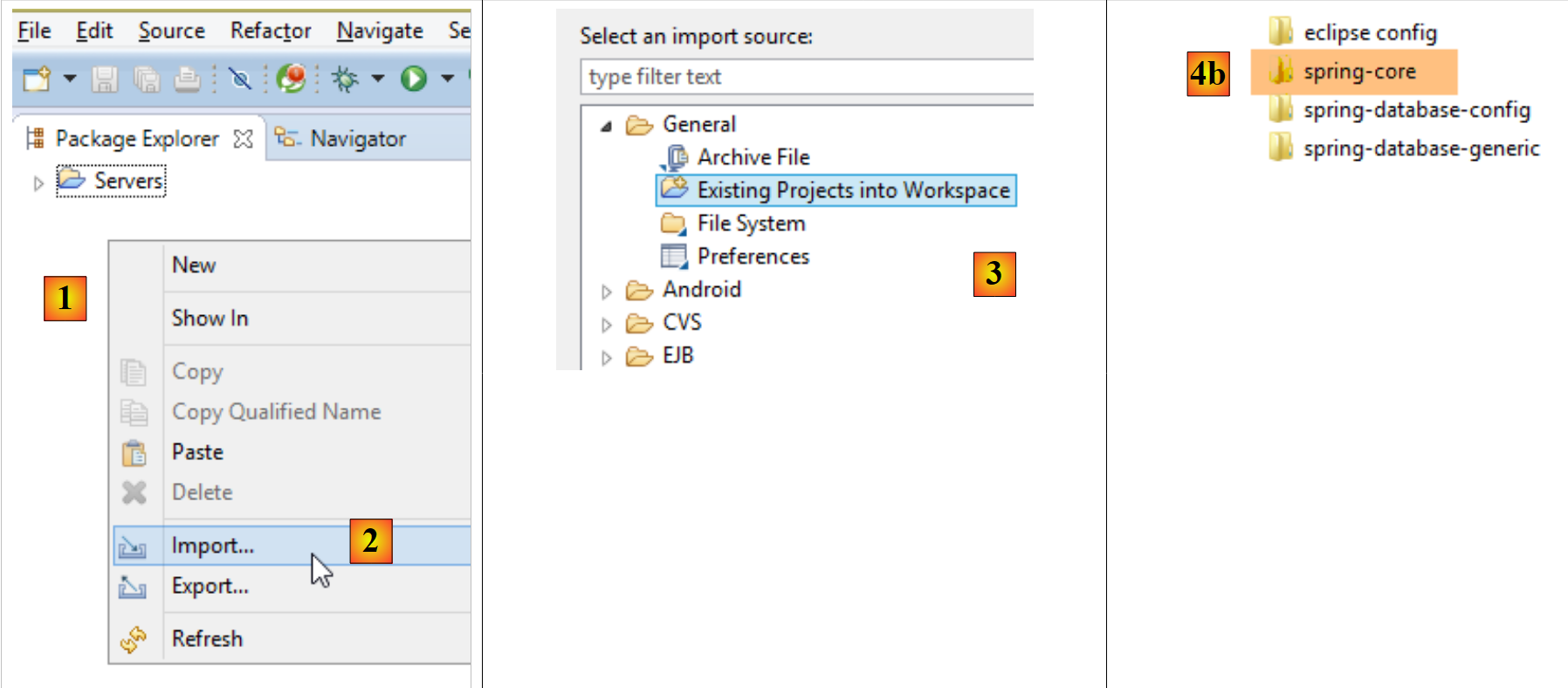Switch to the Navigator tab
Viewport: 1568px width, 688px height.
click(x=357, y=139)
